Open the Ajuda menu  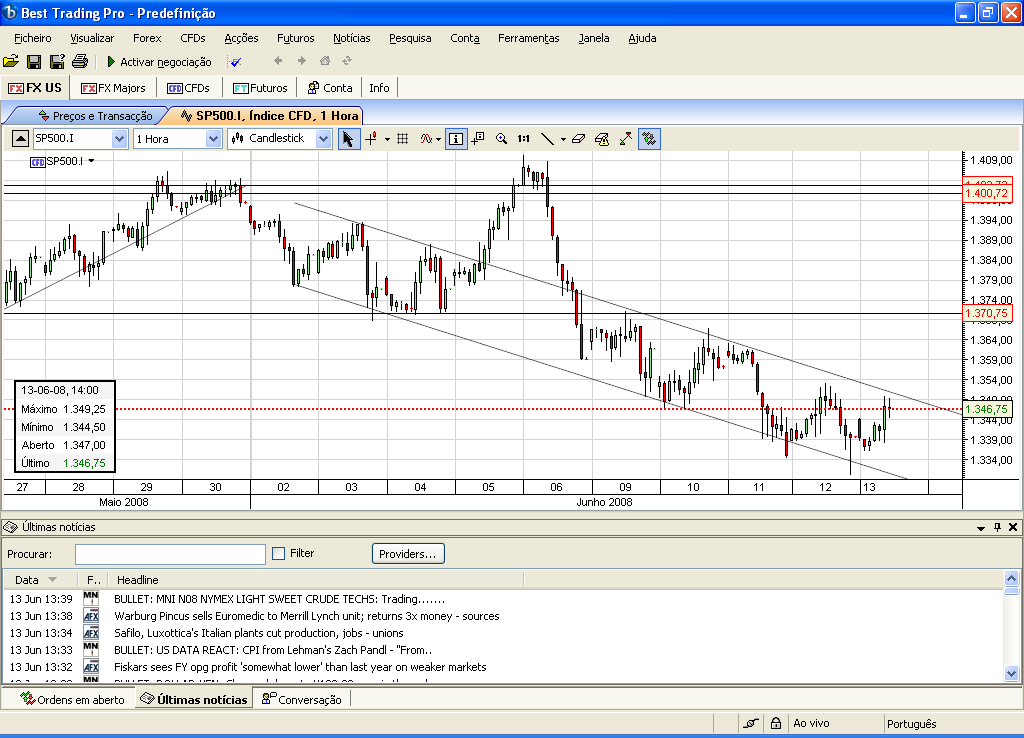642,38
